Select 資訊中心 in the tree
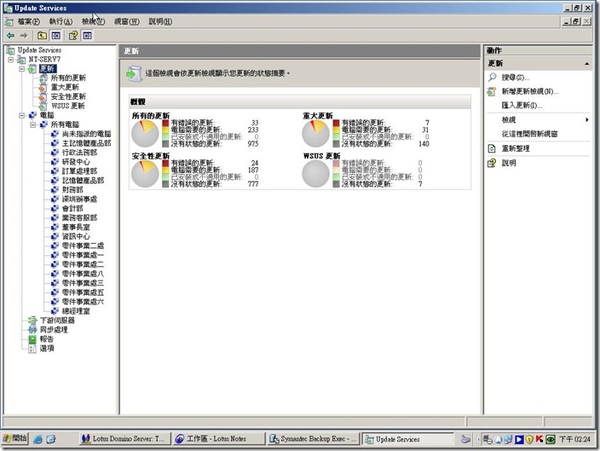Image resolution: width=600 pixels, height=451 pixels. point(76,236)
